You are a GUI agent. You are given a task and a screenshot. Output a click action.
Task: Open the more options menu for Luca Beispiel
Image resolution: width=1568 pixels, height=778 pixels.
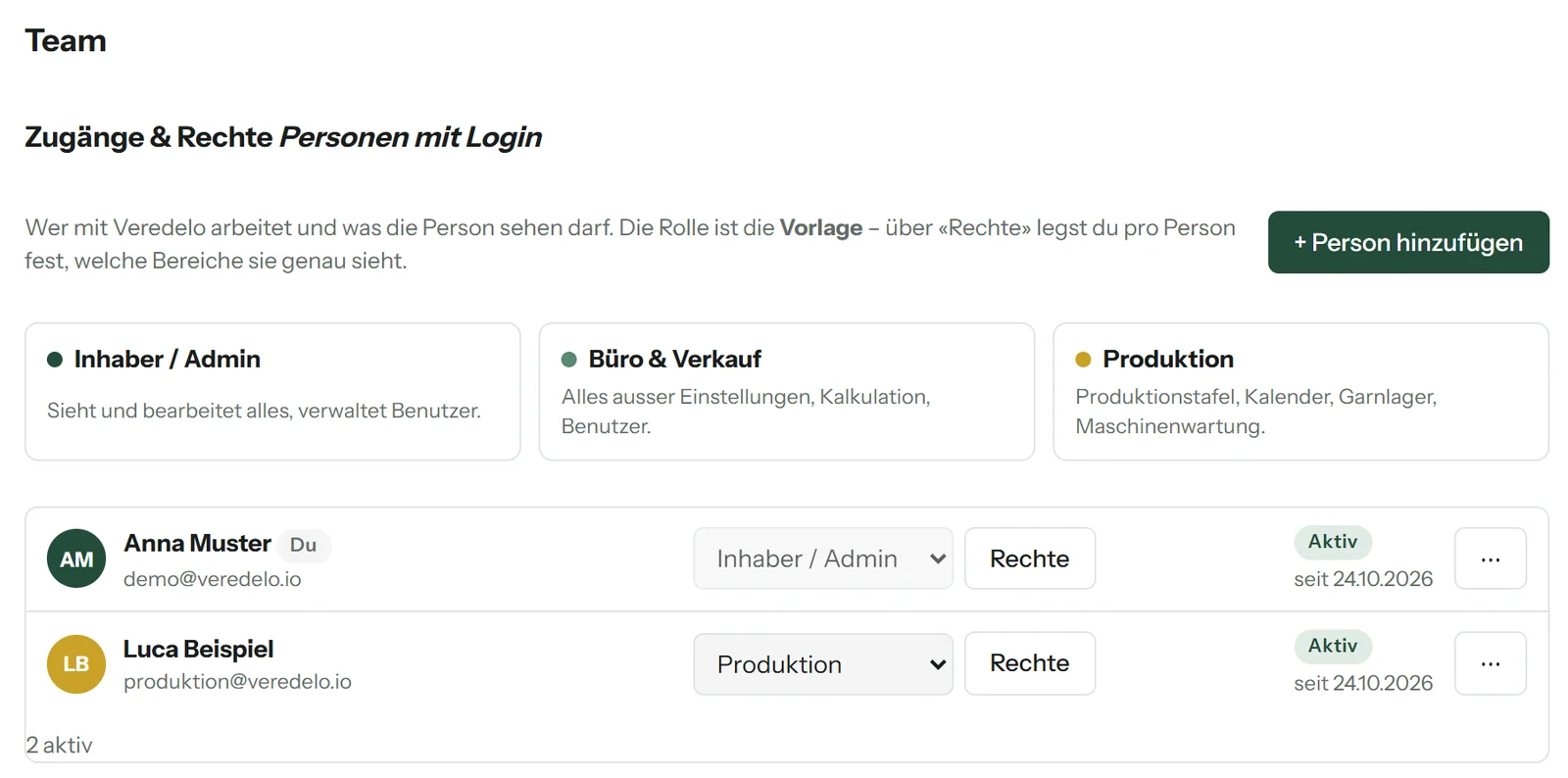[x=1490, y=663]
